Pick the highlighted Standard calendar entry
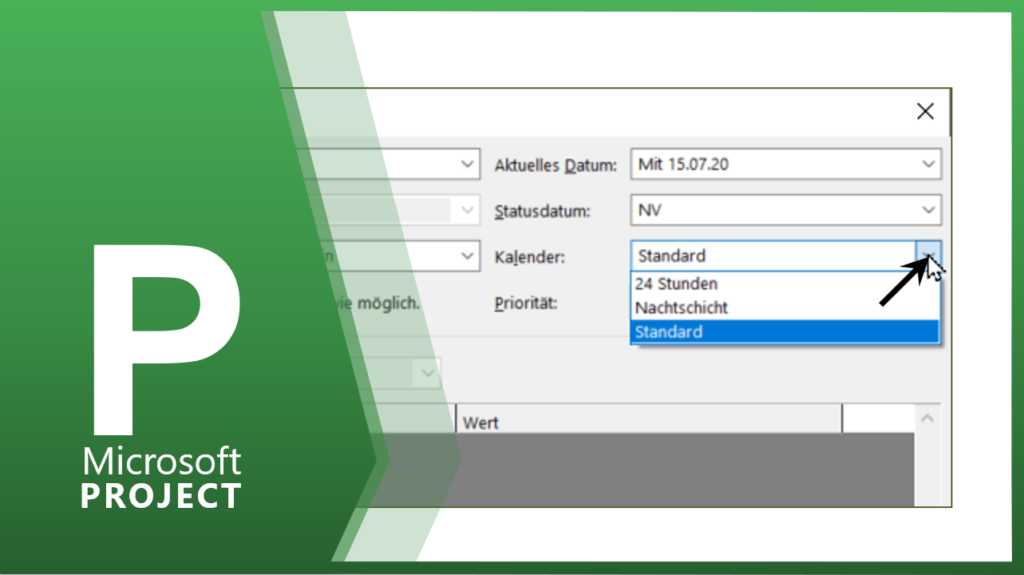This screenshot has width=1024, height=575. click(784, 331)
